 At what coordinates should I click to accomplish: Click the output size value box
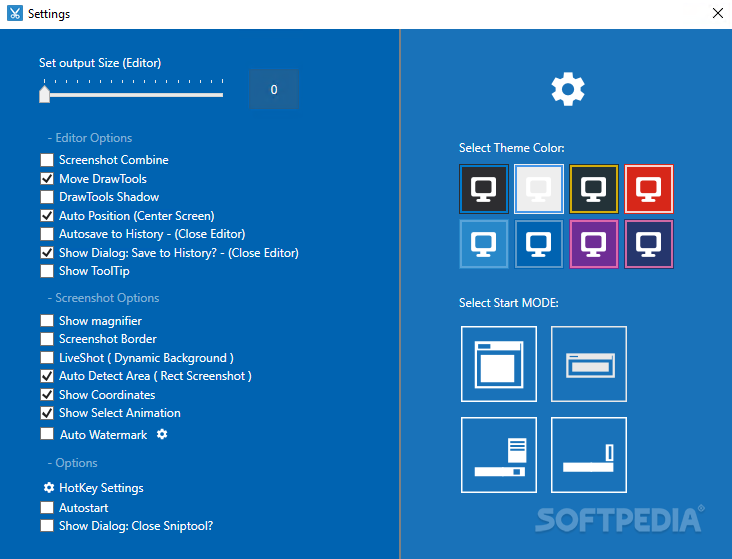click(x=273, y=90)
